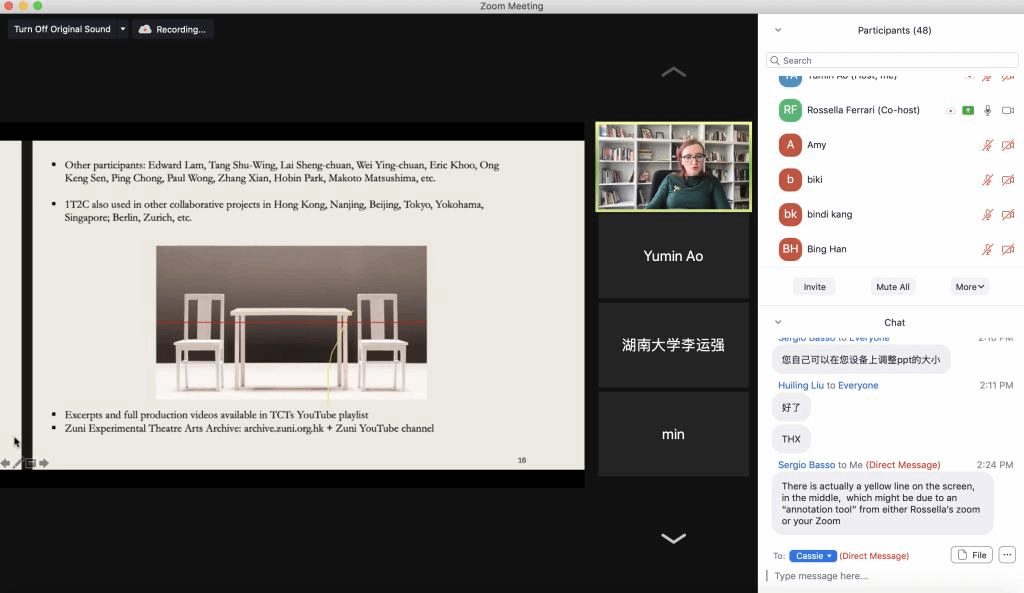Toggle Rossella Ferrari's microphone icon
This screenshot has height=593, width=1024.
pos(987,110)
